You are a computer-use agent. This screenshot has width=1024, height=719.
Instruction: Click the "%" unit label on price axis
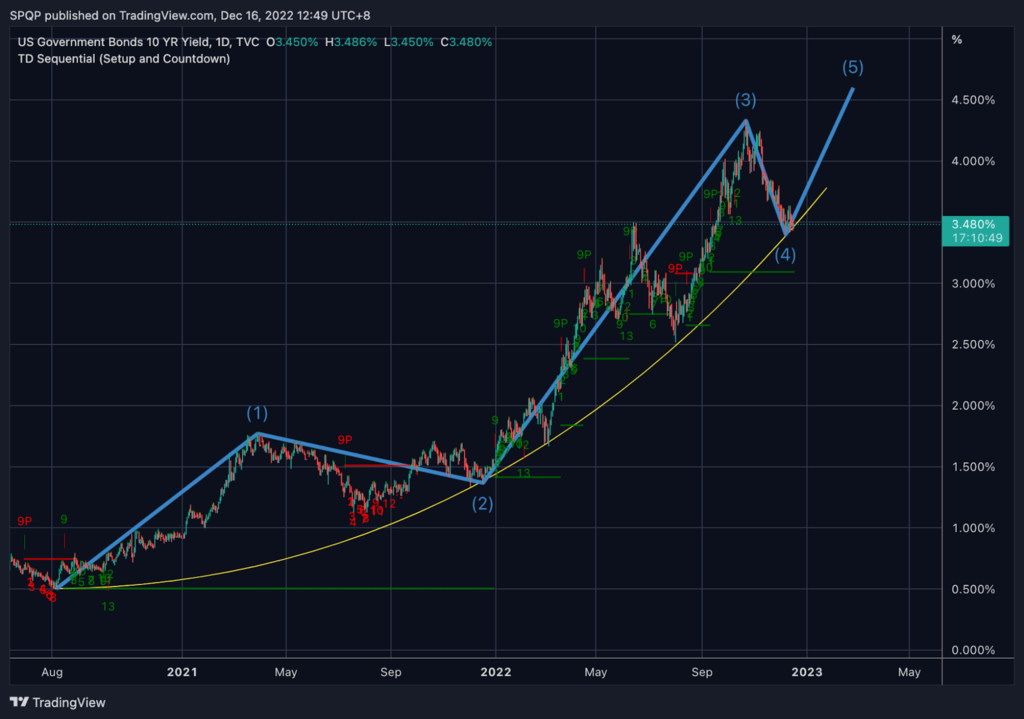tap(957, 40)
